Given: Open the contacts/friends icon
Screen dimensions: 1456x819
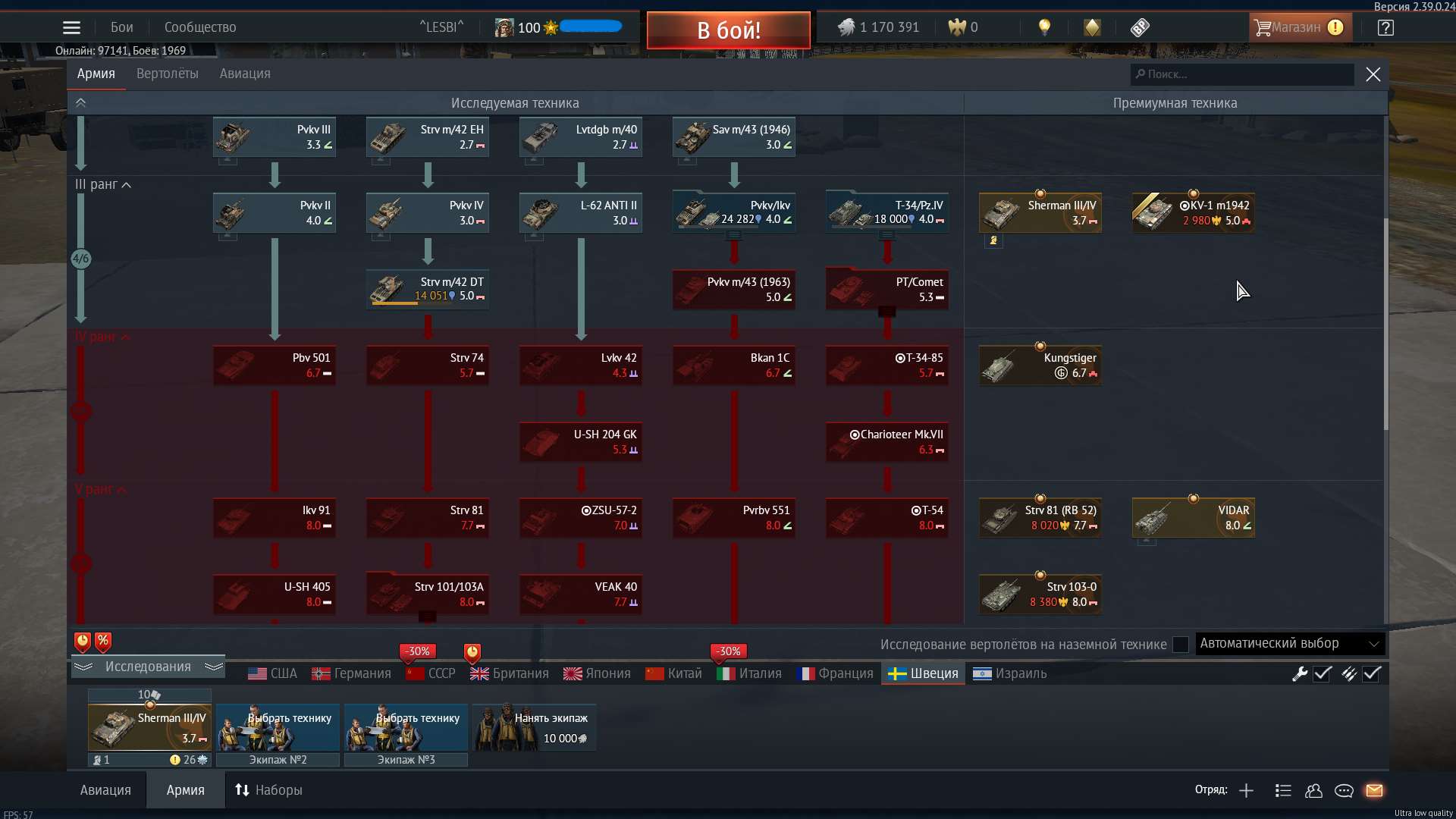Looking at the screenshot, I should click(x=1313, y=790).
